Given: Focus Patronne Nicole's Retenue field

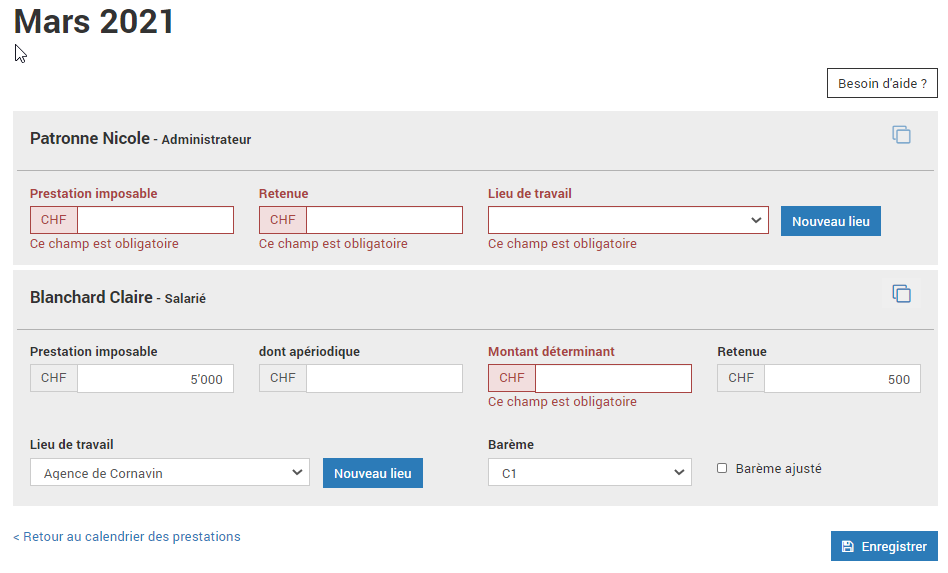Looking at the screenshot, I should point(385,220).
